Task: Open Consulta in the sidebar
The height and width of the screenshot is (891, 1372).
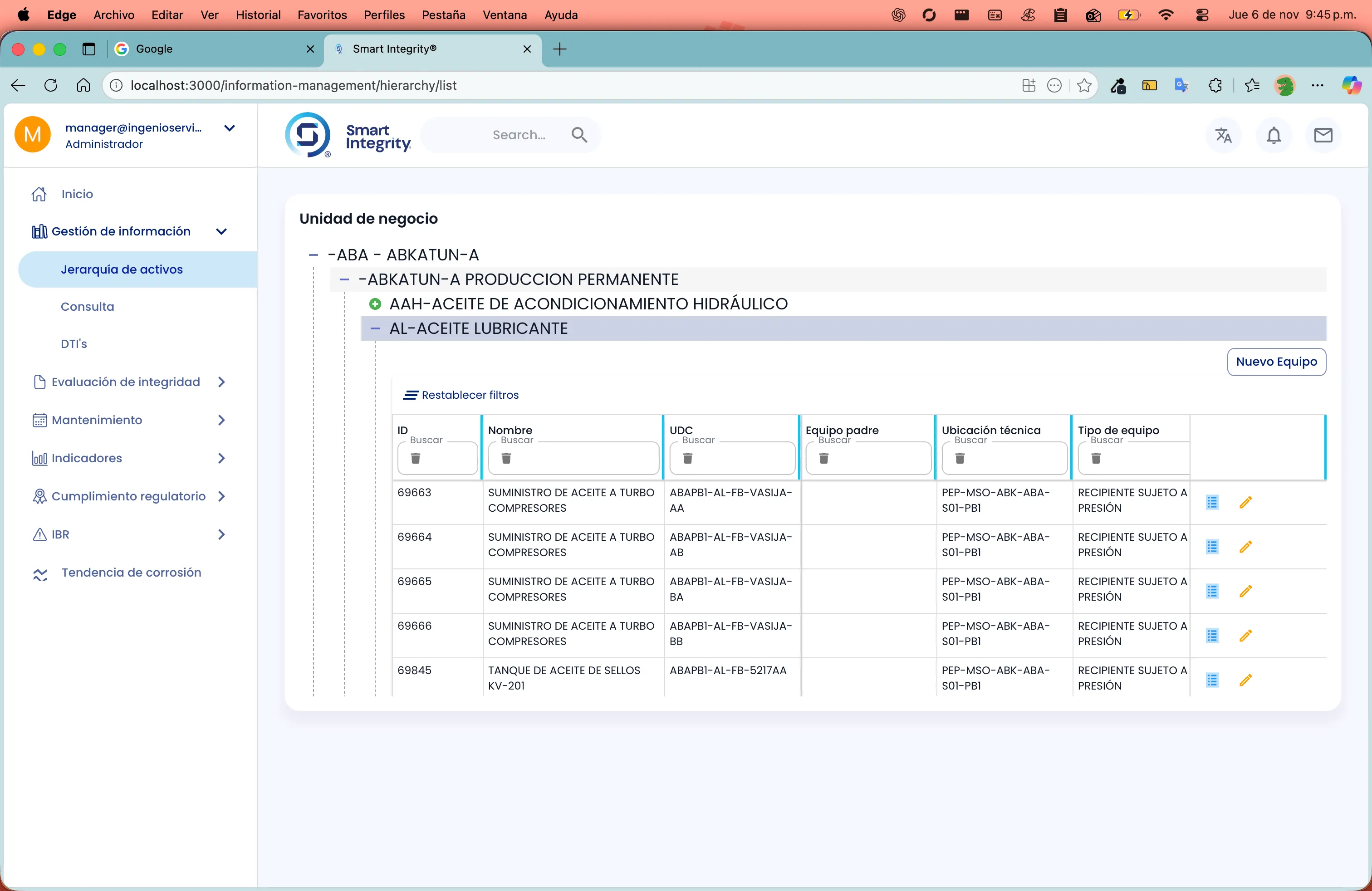Action: (88, 307)
